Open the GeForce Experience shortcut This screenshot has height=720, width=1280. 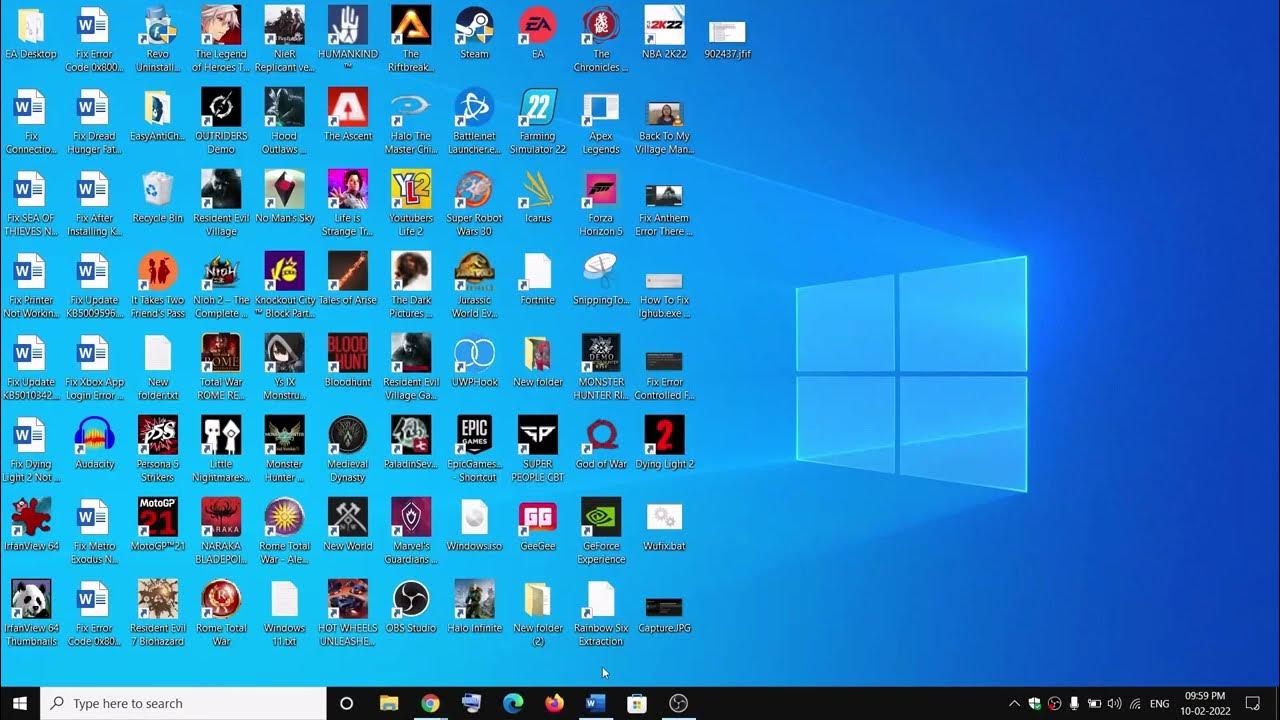[x=601, y=531]
